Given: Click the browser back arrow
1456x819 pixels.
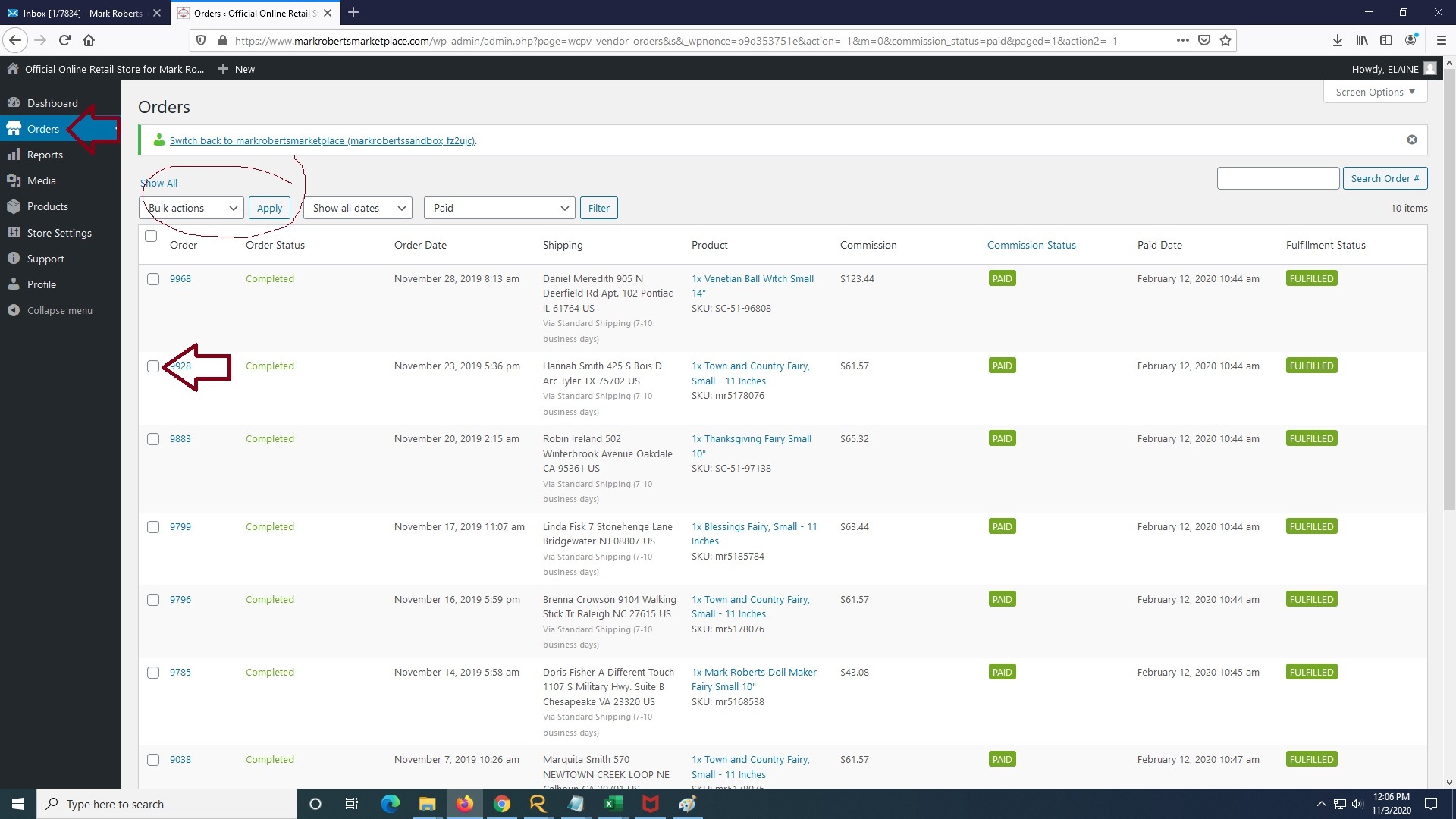Looking at the screenshot, I should tap(15, 40).
